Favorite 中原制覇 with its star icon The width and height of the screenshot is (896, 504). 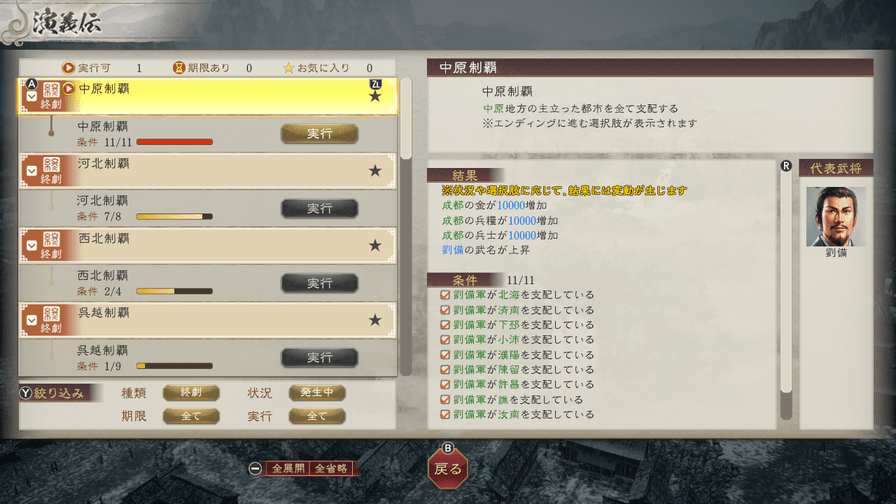pyautogui.click(x=375, y=96)
